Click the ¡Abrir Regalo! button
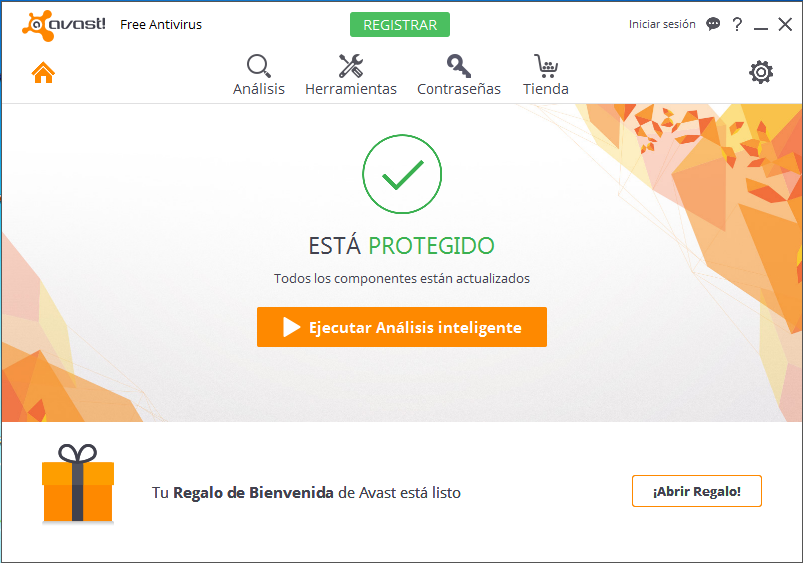803x563 pixels. pos(697,491)
